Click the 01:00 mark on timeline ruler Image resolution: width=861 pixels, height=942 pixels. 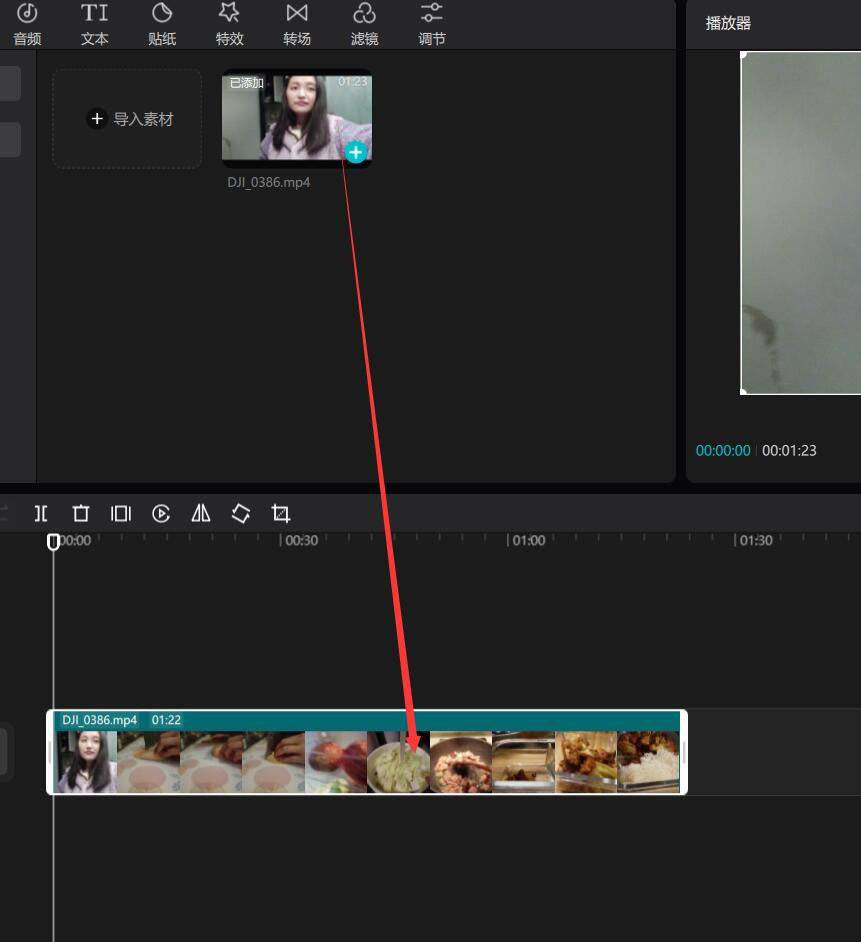(x=529, y=540)
